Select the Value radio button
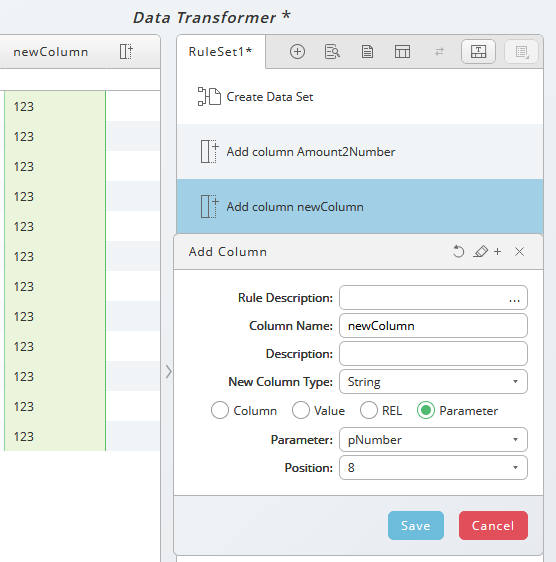This screenshot has width=556, height=562. (x=300, y=410)
